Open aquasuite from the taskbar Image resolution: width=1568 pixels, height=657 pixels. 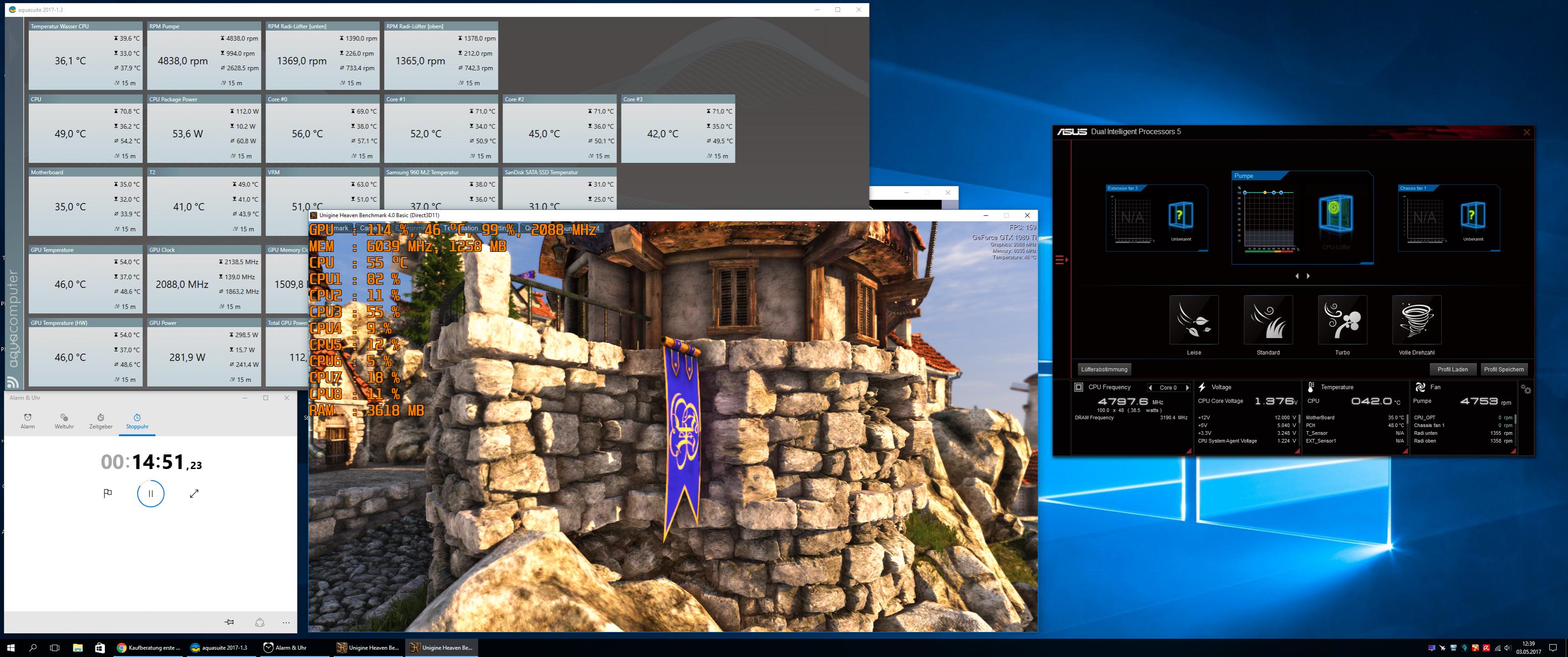(219, 647)
